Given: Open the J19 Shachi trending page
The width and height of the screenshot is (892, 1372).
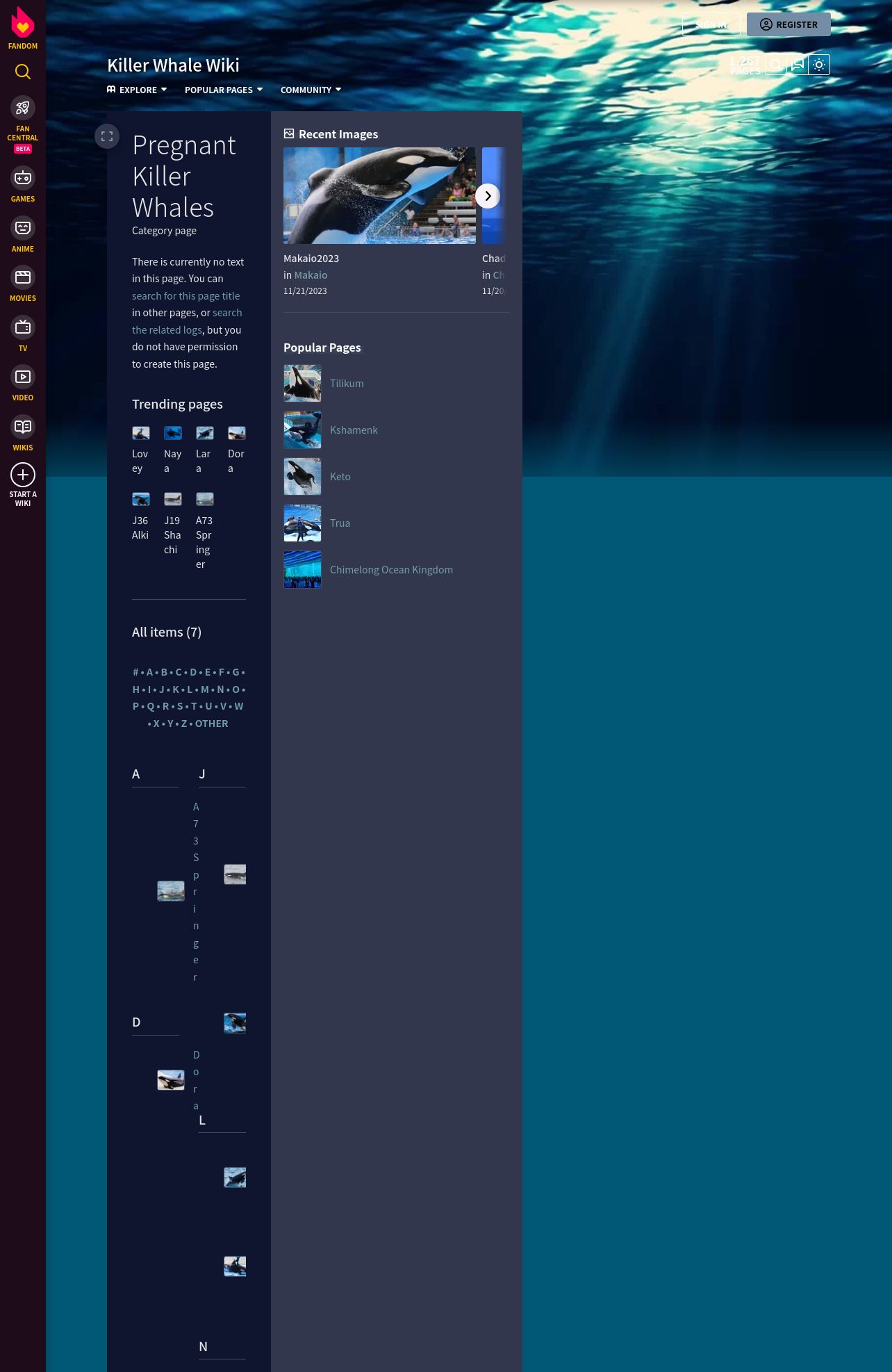Looking at the screenshot, I should 172,525.
